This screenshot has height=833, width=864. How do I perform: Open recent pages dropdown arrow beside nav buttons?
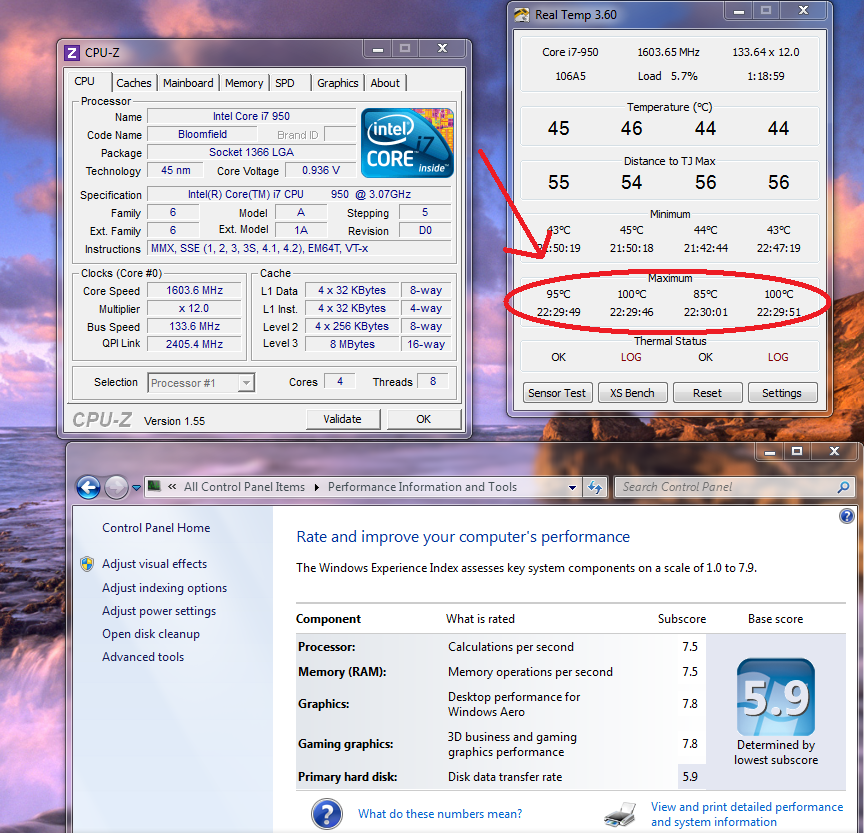(x=136, y=488)
